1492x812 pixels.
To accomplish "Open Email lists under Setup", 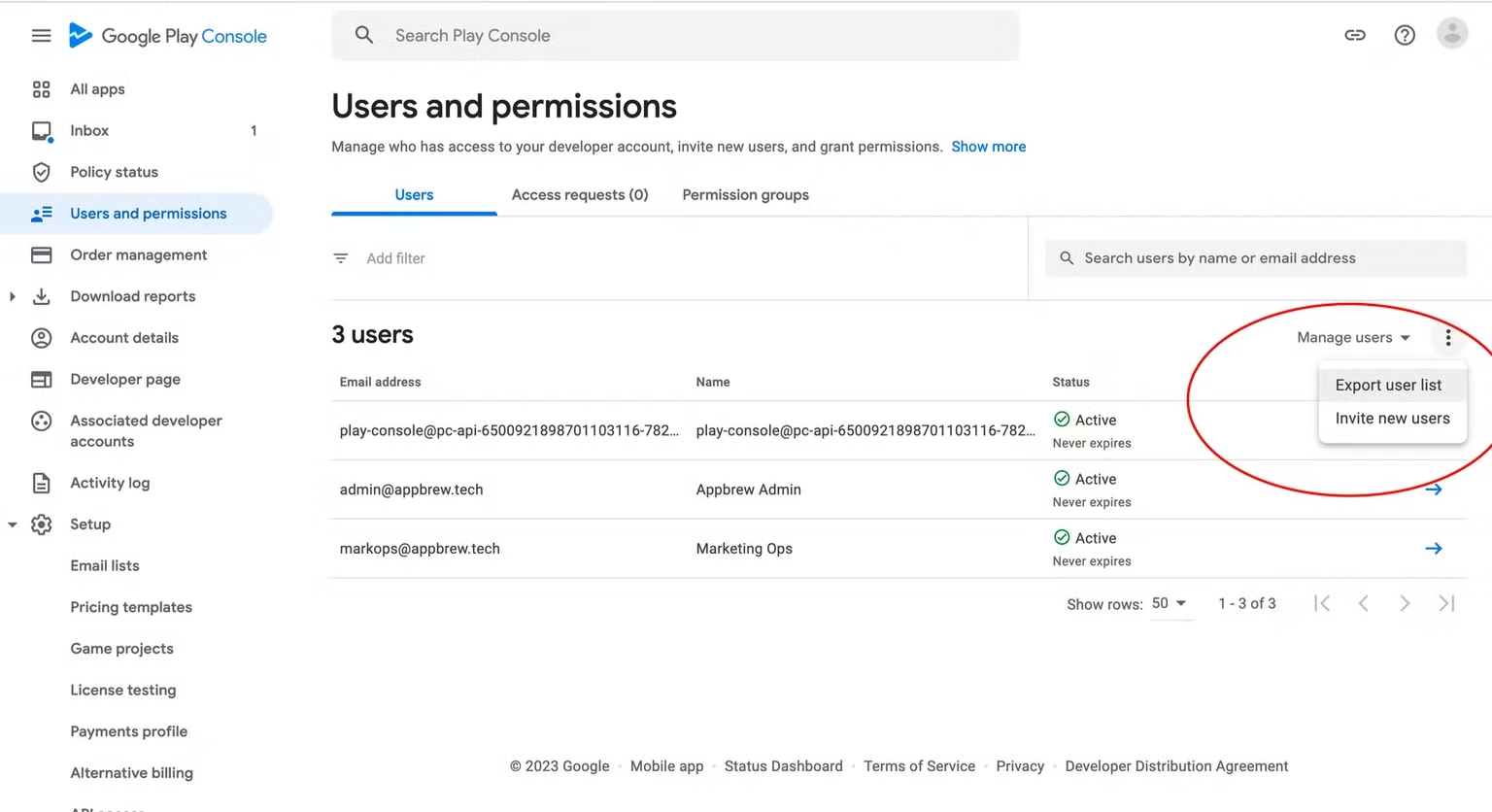I will pyautogui.click(x=105, y=566).
